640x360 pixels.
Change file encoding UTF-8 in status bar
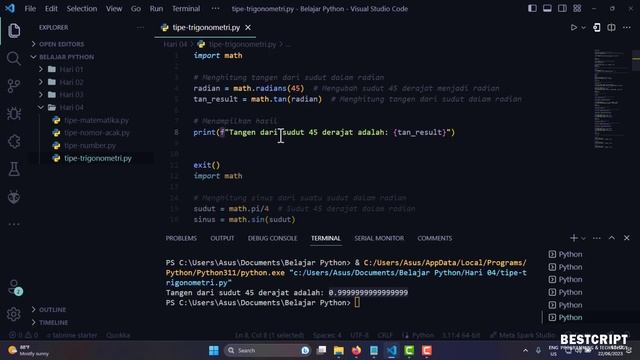coord(359,335)
